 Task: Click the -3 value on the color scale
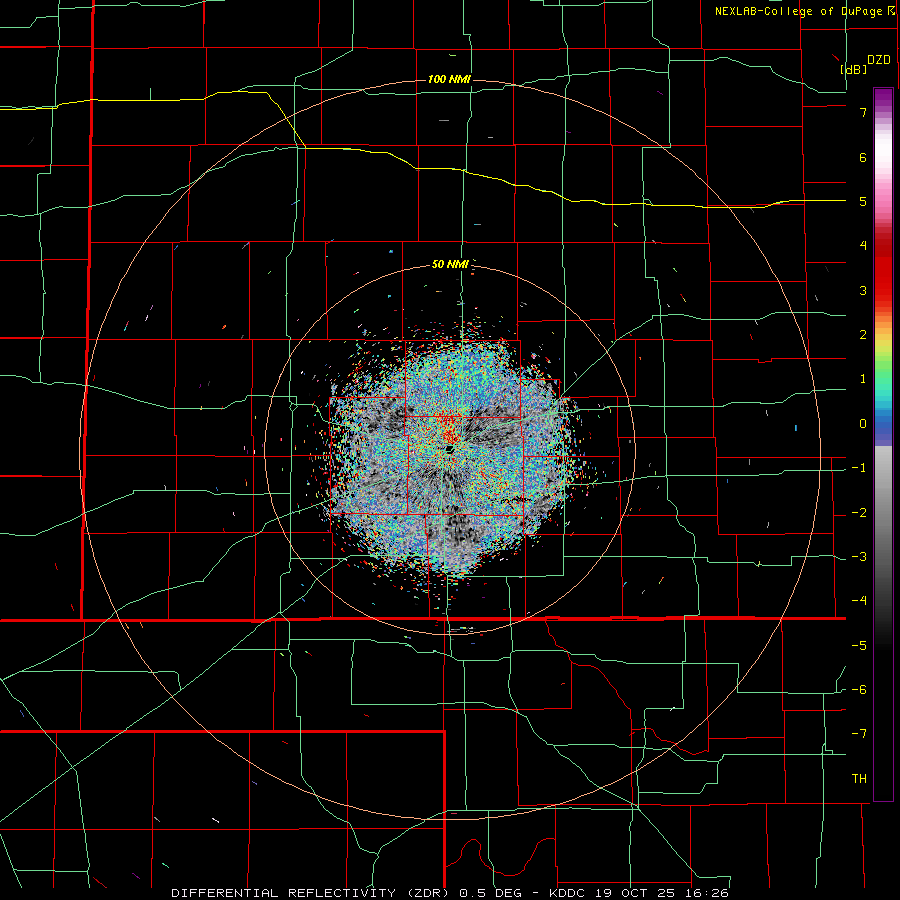859,557
